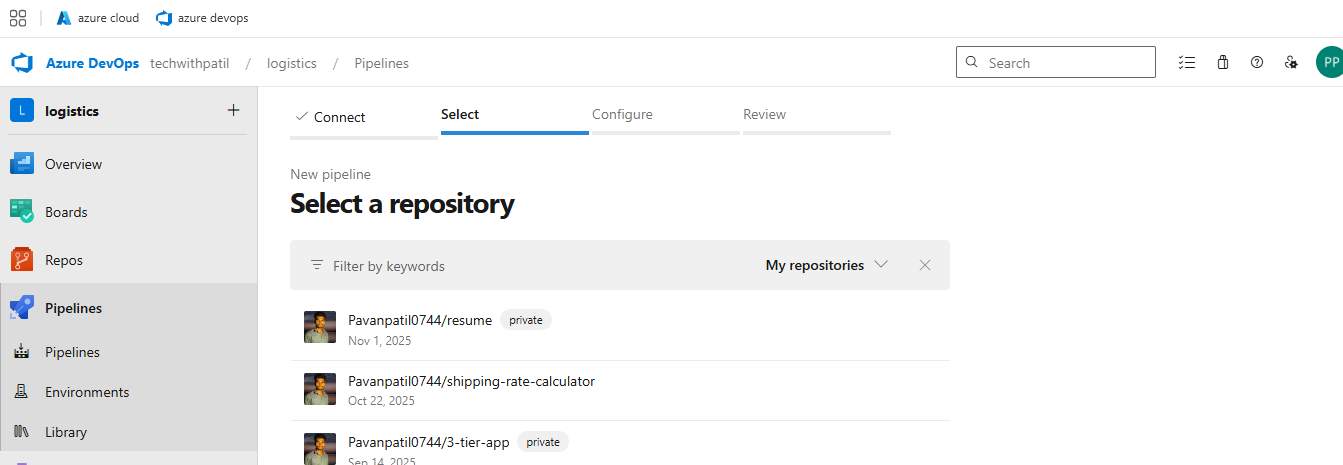Screen dimensions: 1343x465
Task: Open the Marketplace shopping bag icon
Action: 1222,62
